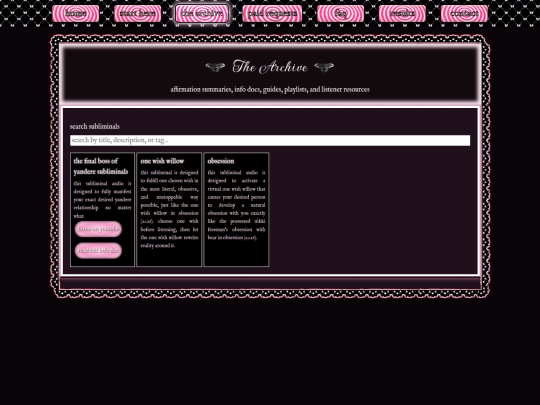
Task: Click 'listen on youtube' pink button
Action: [98, 229]
